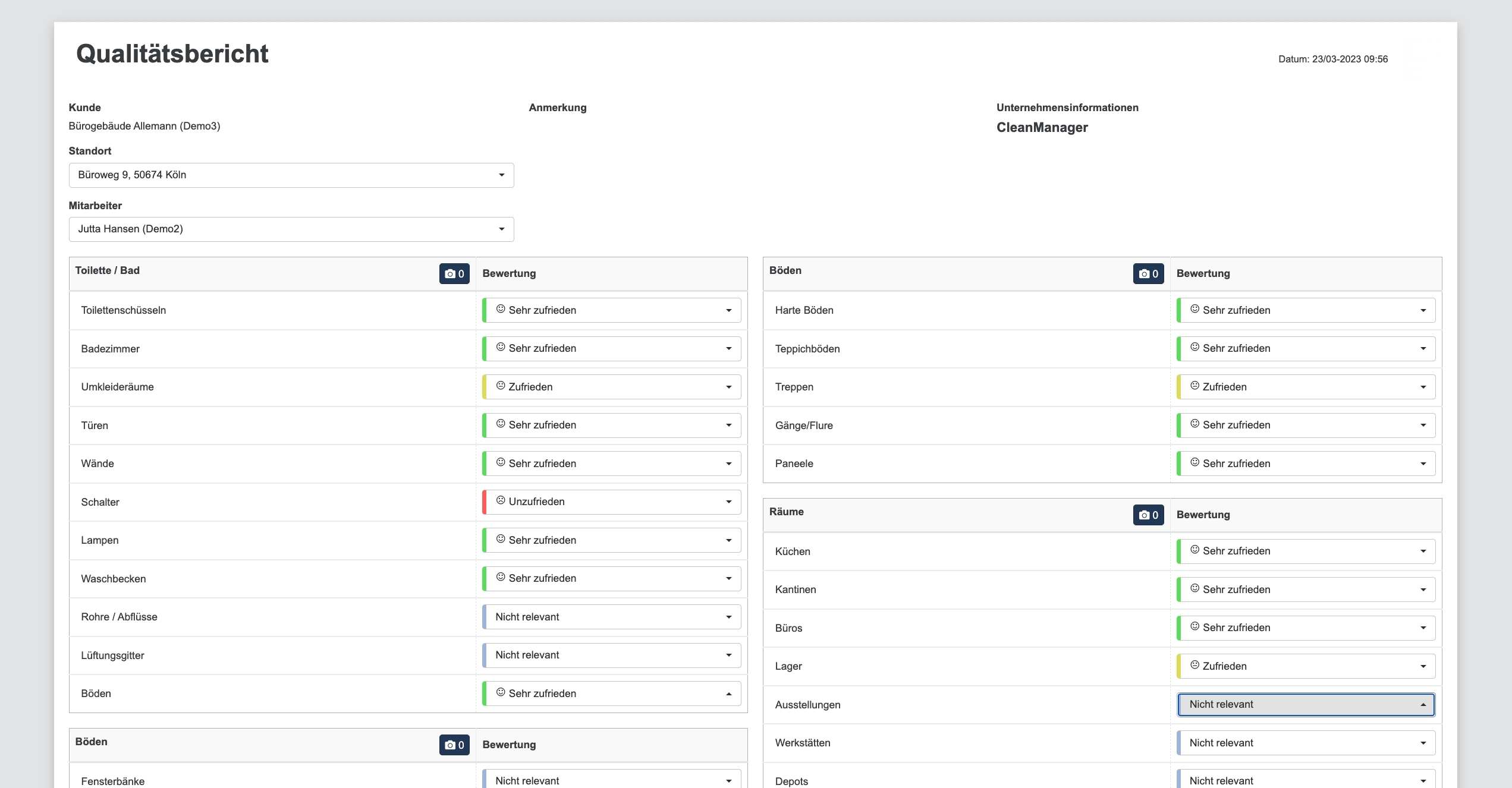The height and width of the screenshot is (788, 1512).
Task: Click camera icon in lower left Böden section
Action: click(454, 745)
